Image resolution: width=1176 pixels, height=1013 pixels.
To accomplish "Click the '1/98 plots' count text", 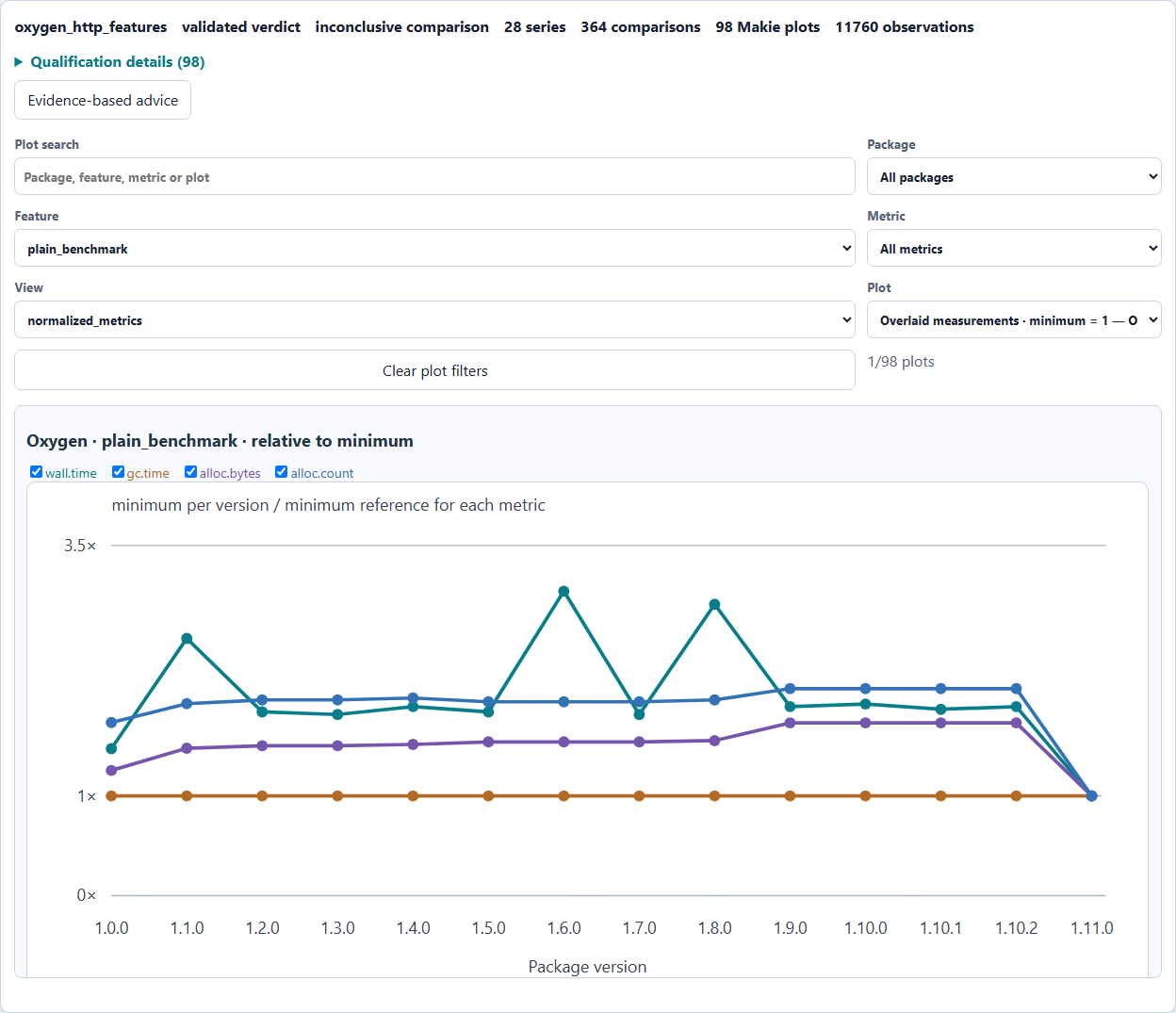I will point(901,362).
